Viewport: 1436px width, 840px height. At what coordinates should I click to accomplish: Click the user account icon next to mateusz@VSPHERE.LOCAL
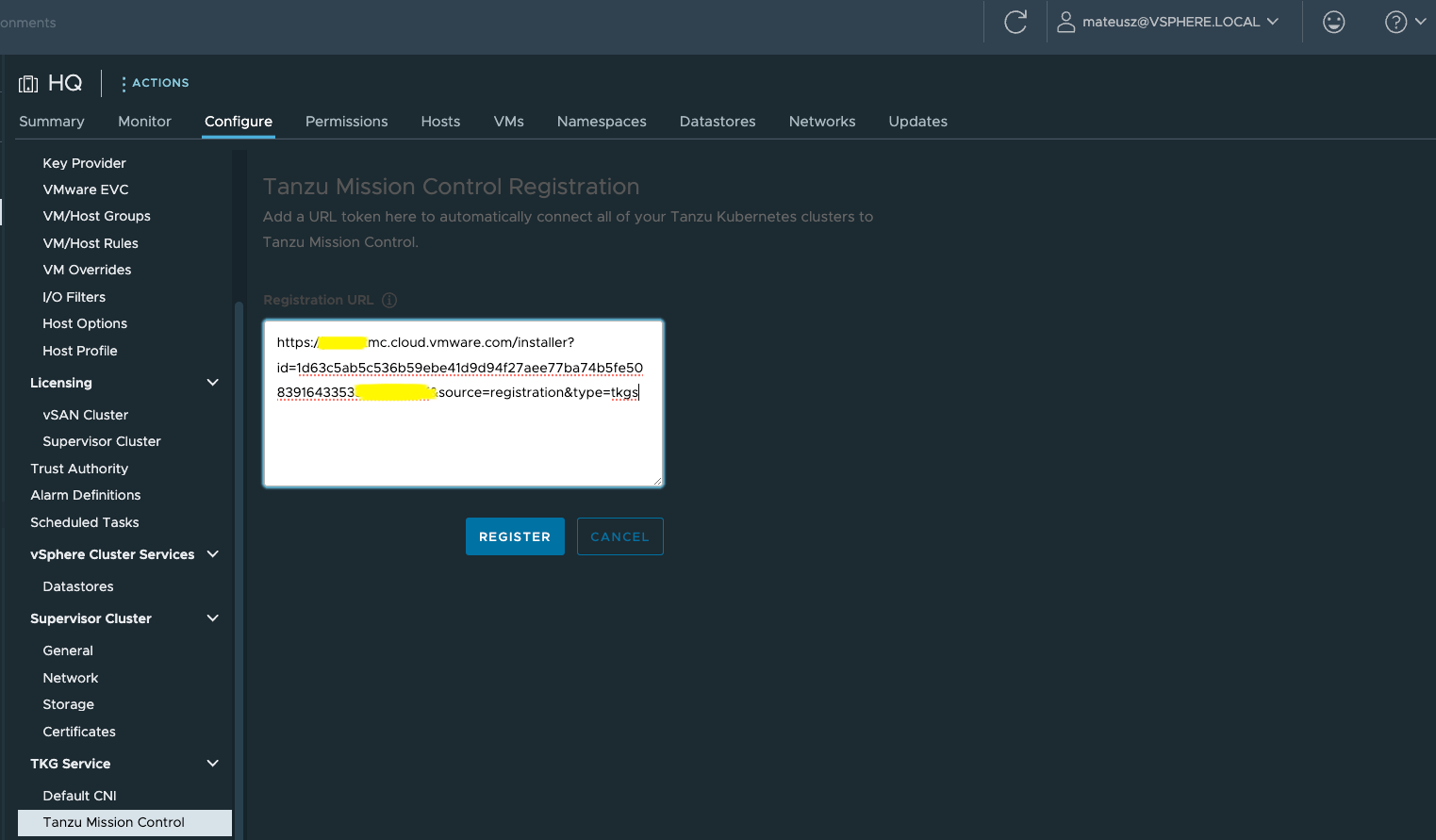coord(1066,22)
